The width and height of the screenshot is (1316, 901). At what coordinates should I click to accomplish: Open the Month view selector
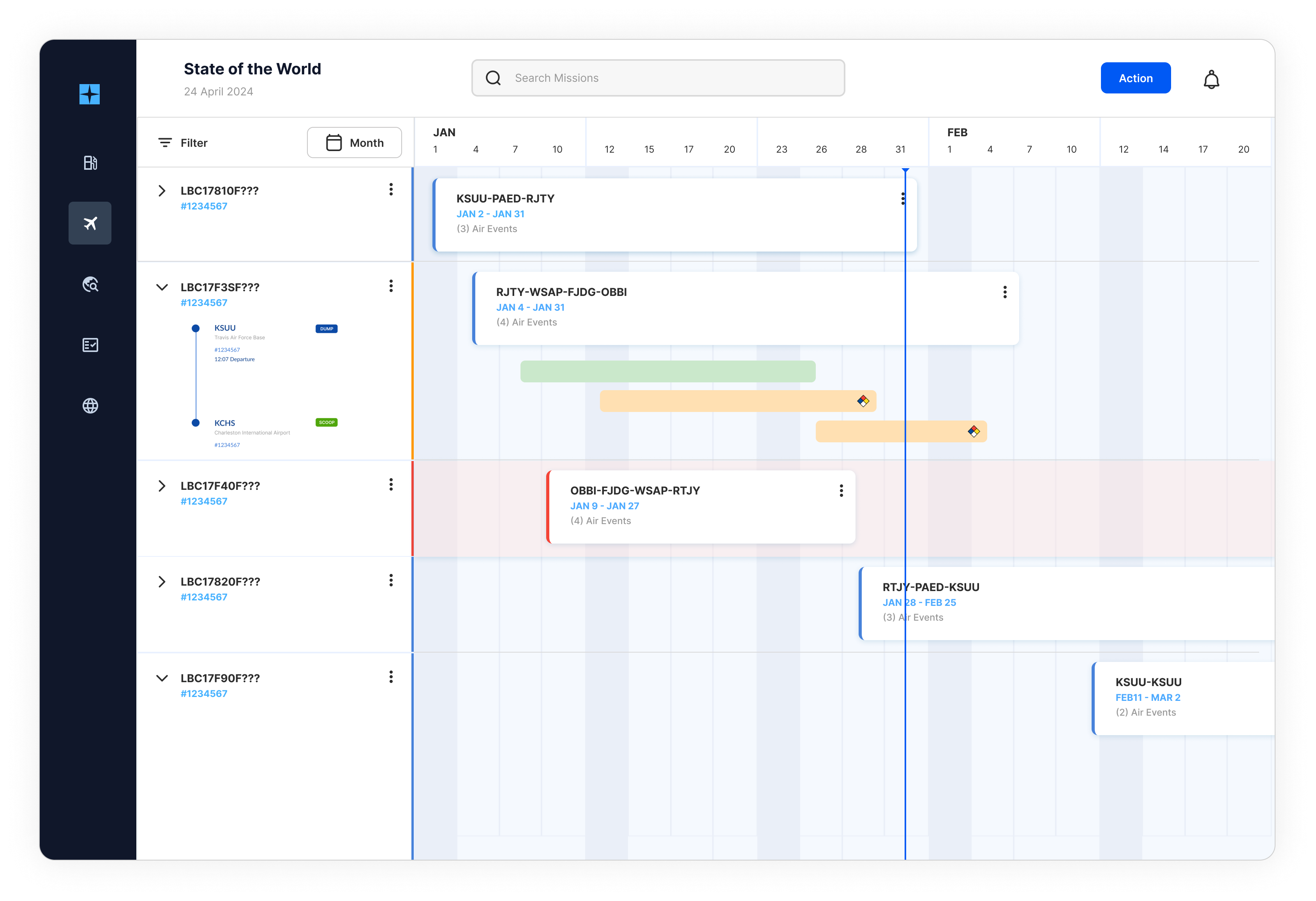tap(355, 143)
